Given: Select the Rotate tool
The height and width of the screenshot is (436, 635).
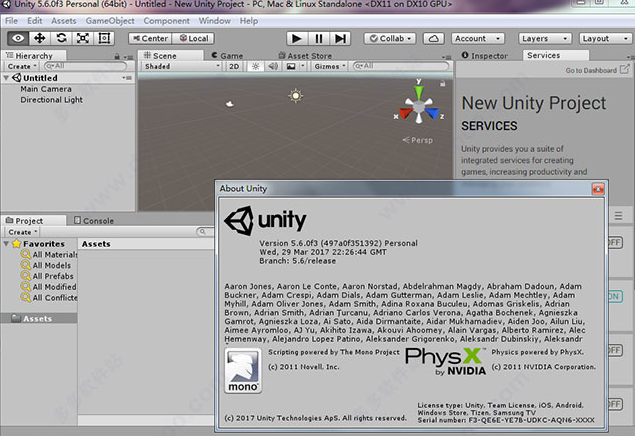Looking at the screenshot, I should (61, 38).
